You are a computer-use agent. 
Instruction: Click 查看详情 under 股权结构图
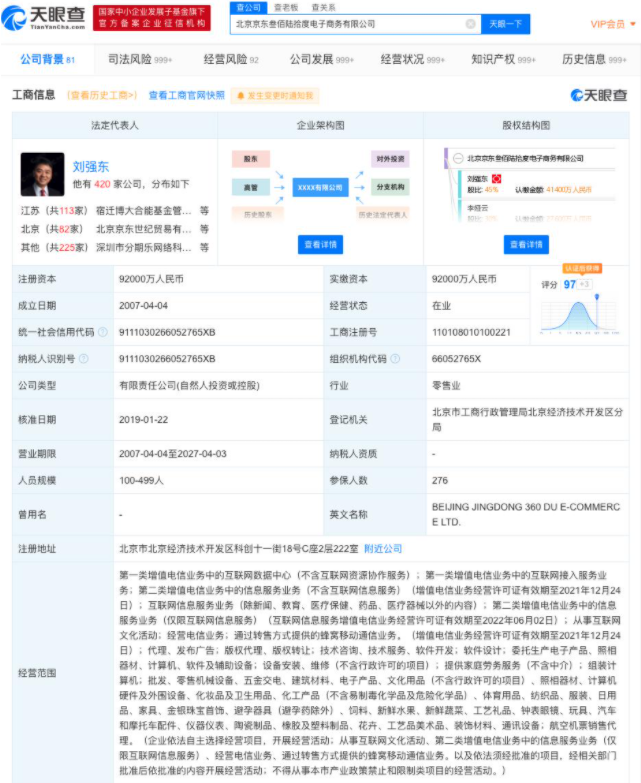526,245
